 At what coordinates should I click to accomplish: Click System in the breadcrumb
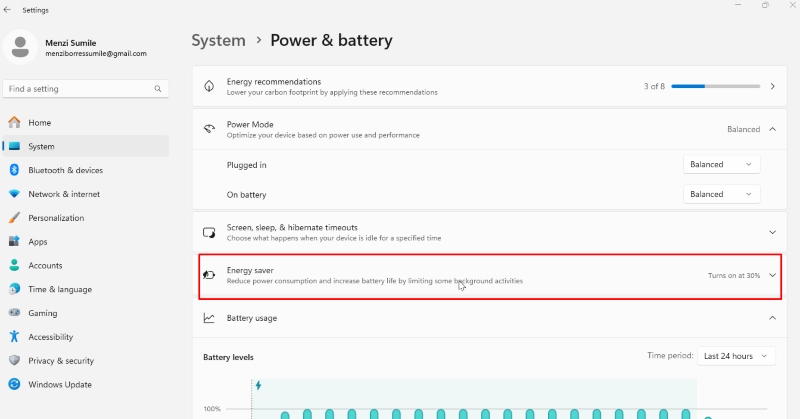218,40
